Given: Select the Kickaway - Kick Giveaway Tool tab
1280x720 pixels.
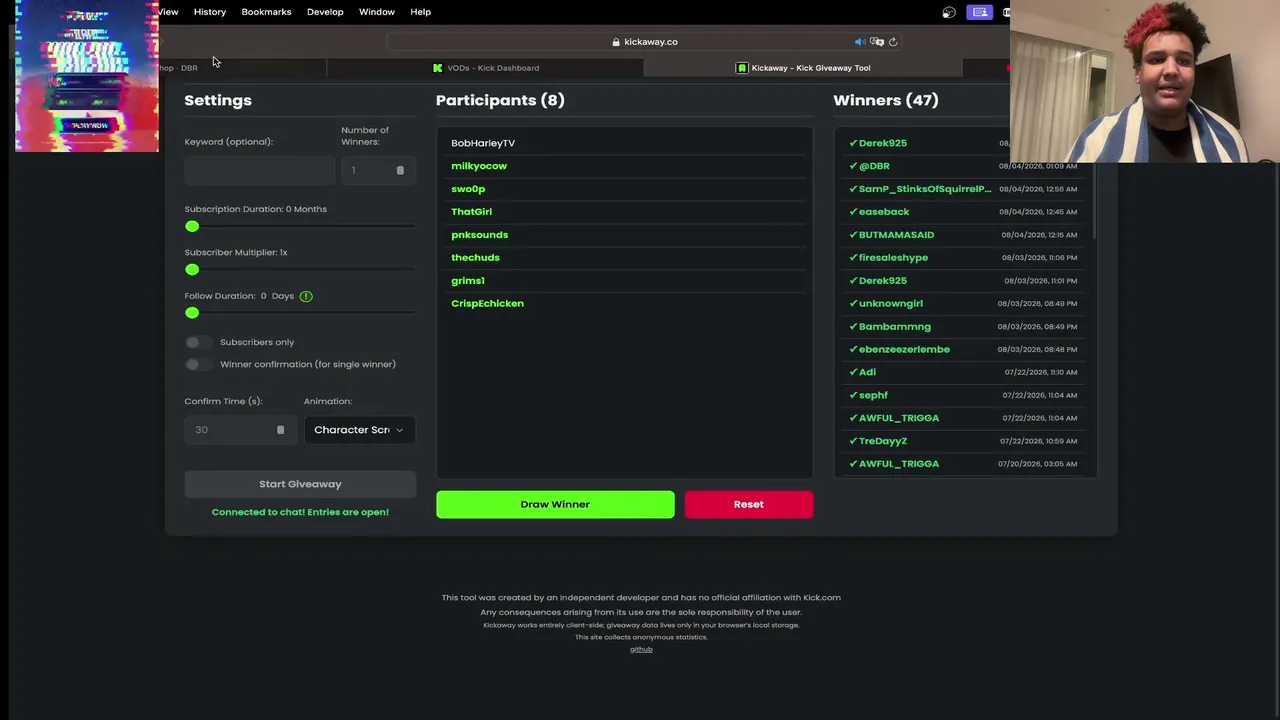Looking at the screenshot, I should click(x=803, y=68).
